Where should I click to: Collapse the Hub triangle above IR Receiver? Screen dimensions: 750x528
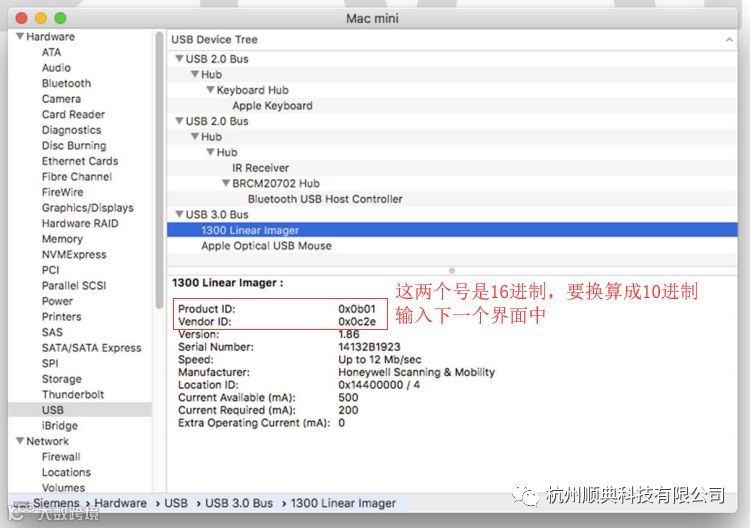point(210,152)
